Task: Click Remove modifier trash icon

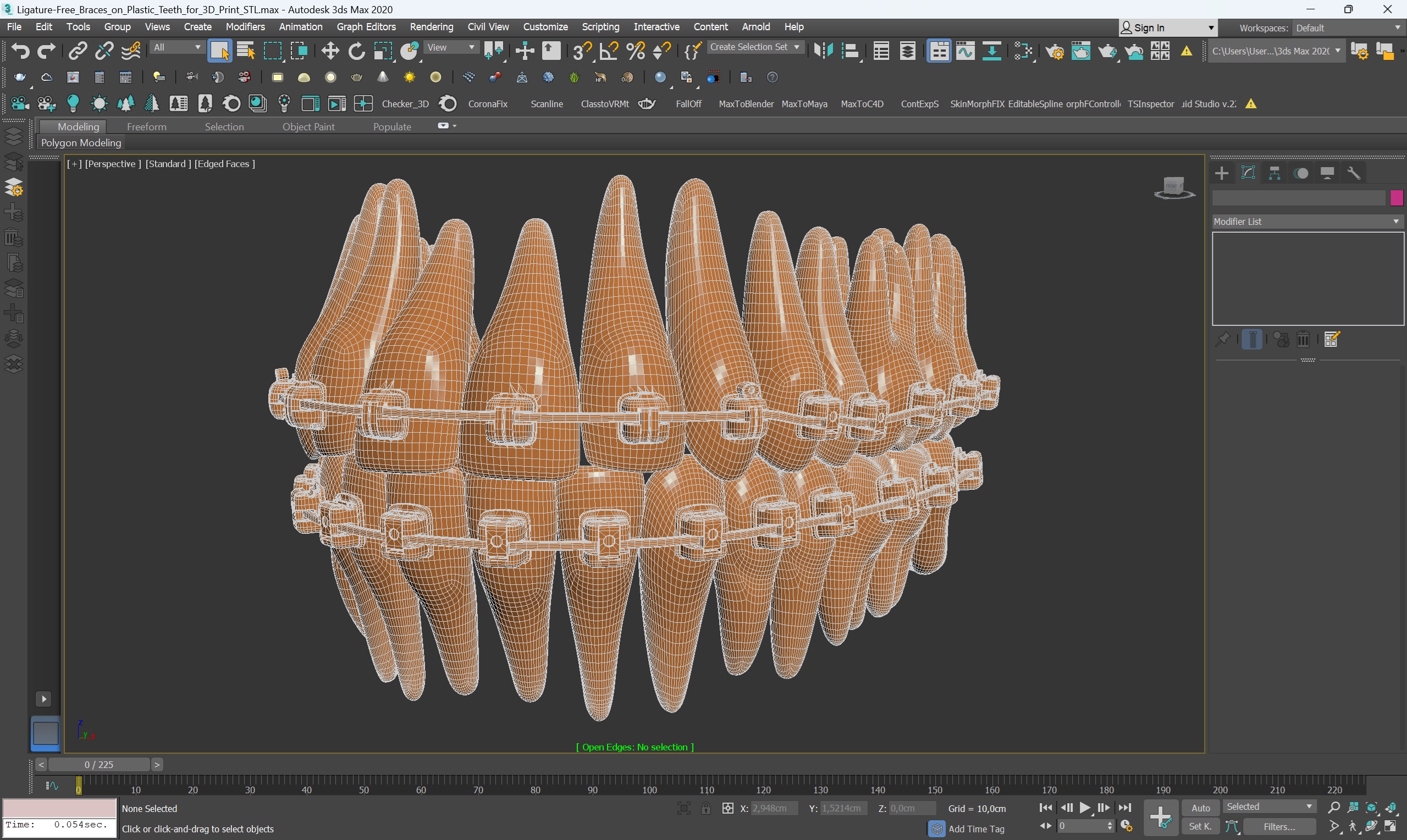Action: click(x=1304, y=340)
